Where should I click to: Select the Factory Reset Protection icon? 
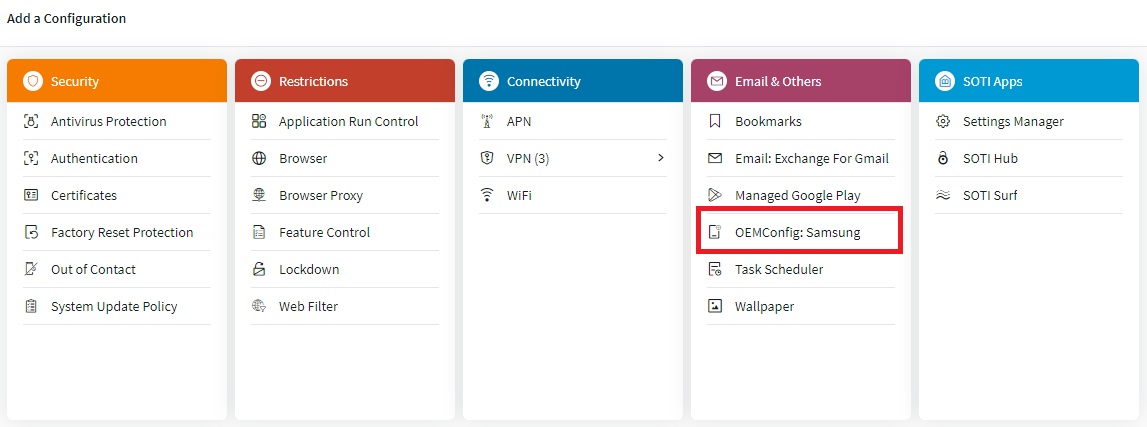(31, 232)
